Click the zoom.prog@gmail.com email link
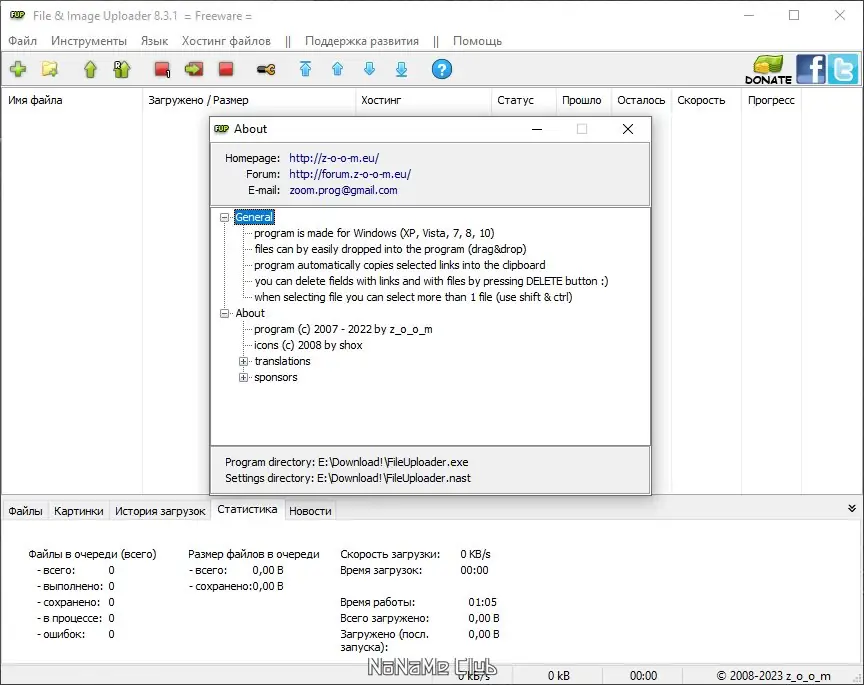864x685 pixels. coord(343,190)
